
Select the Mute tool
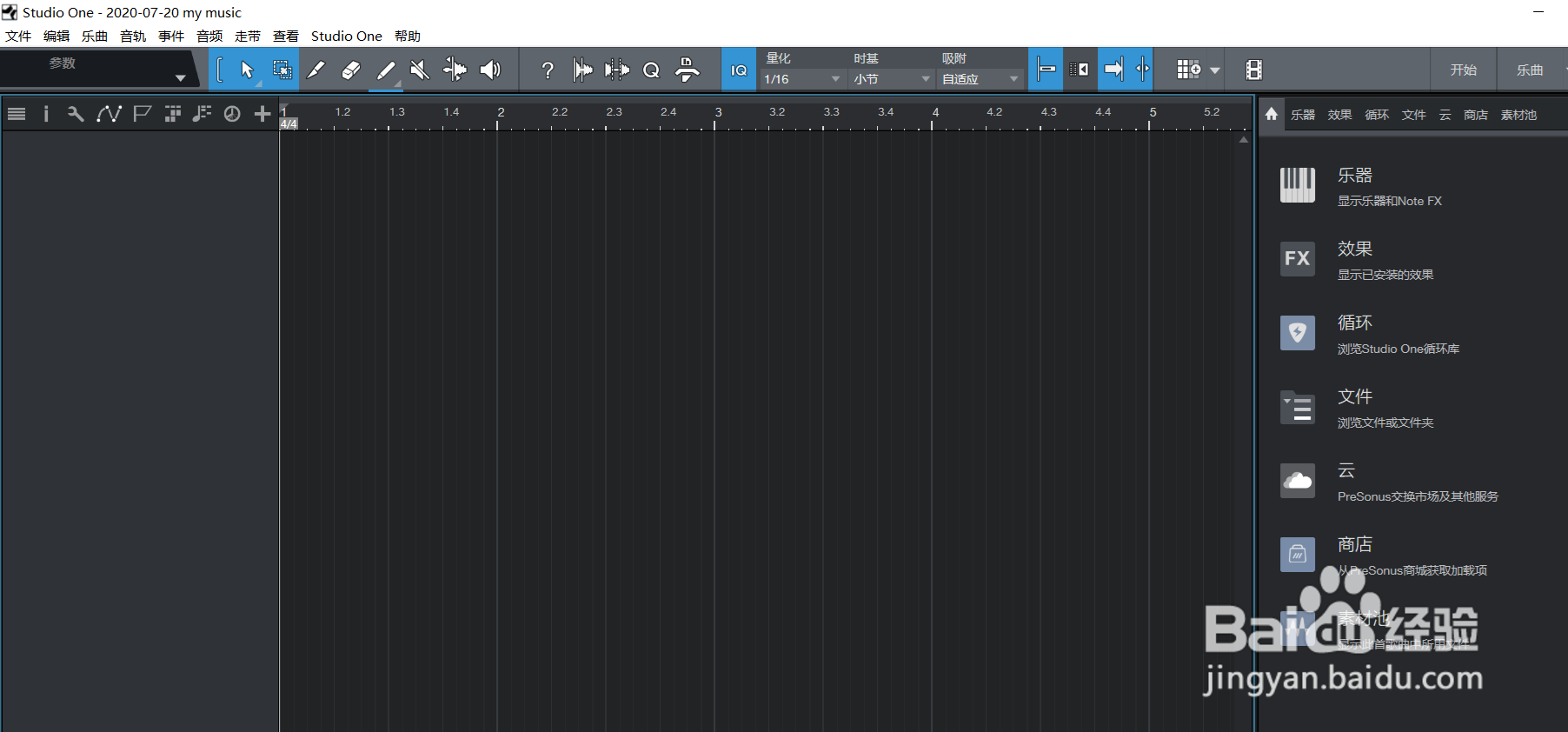click(x=420, y=70)
